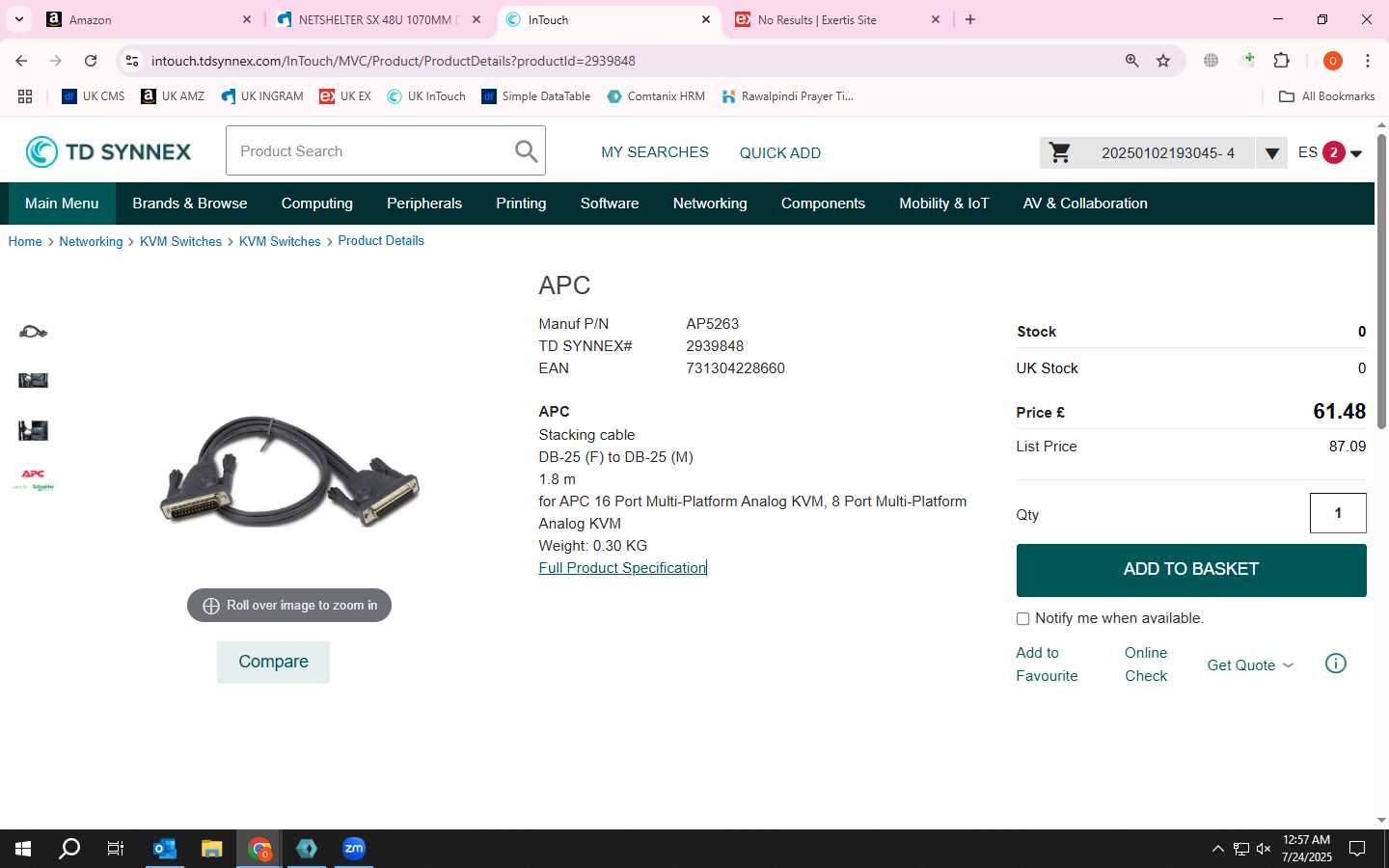Screen dimensions: 1389x868
Task: Open the Mobility & IoT menu
Action: coord(944,203)
